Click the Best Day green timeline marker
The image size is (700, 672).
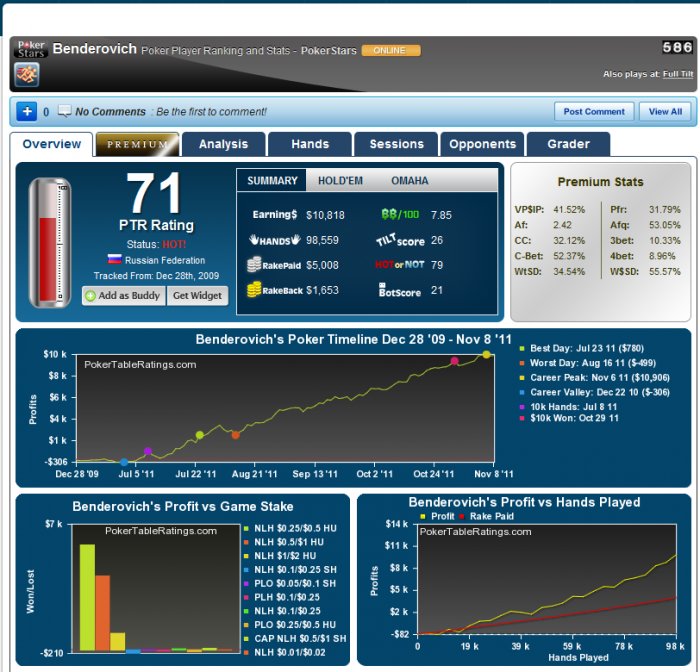click(x=200, y=435)
